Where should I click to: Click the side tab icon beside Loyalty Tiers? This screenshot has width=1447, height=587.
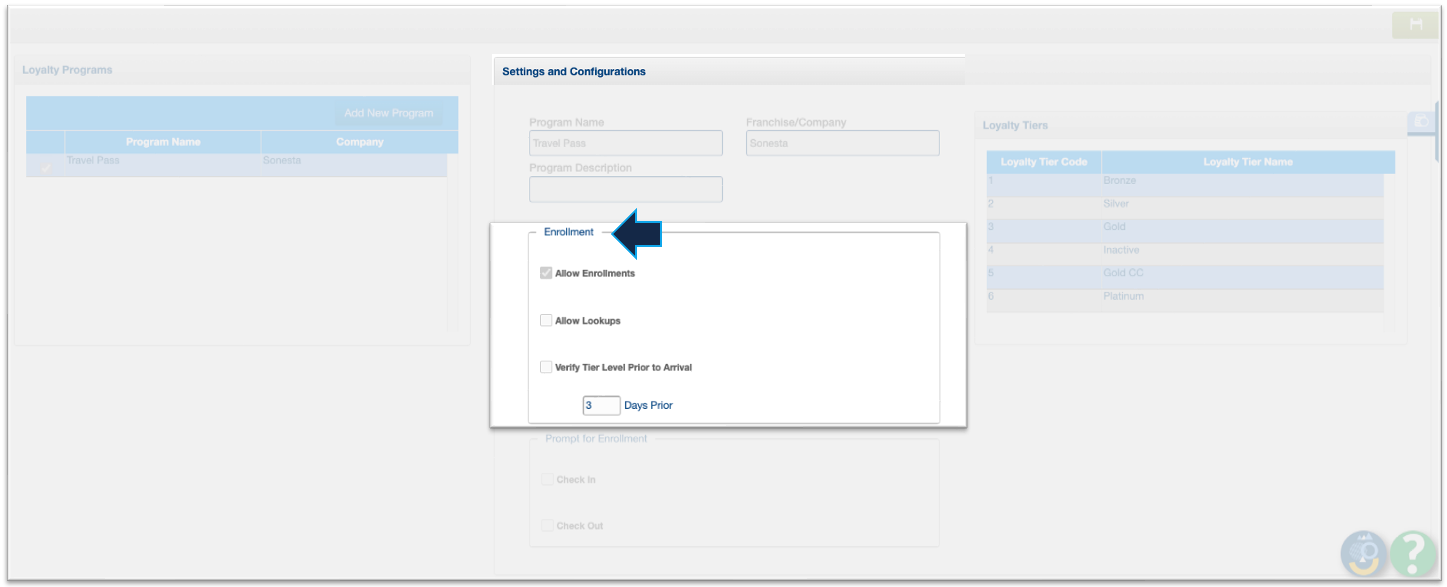click(1420, 121)
